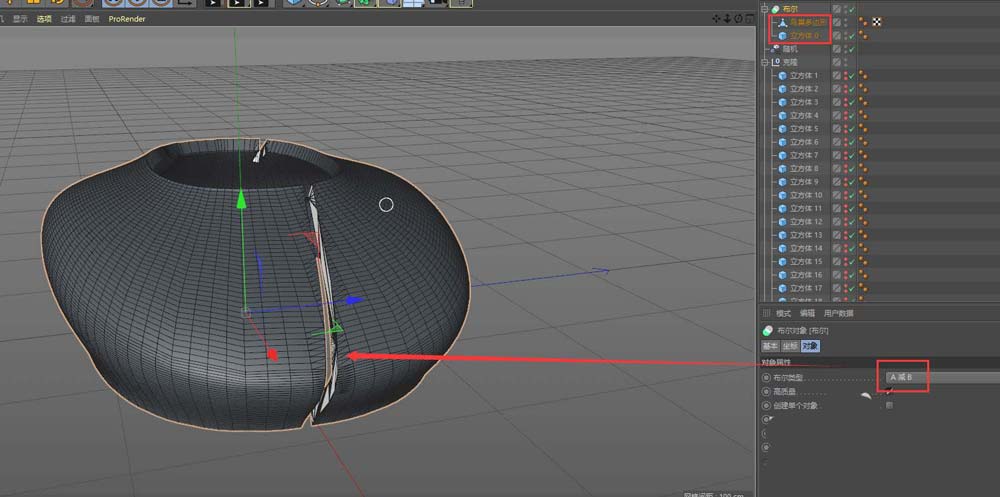This screenshot has width=1000, height=497.
Task: Open the 模式 attribute manager menu
Action: [x=783, y=313]
